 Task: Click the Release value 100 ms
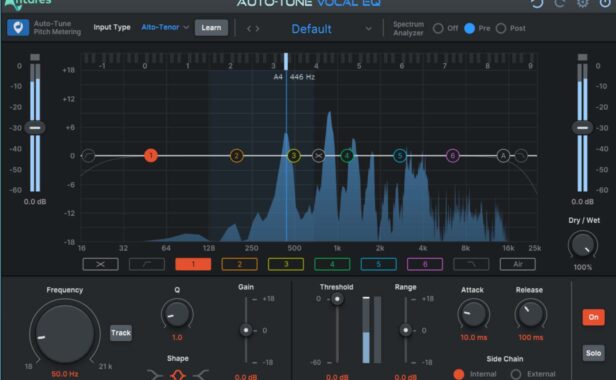(530, 337)
